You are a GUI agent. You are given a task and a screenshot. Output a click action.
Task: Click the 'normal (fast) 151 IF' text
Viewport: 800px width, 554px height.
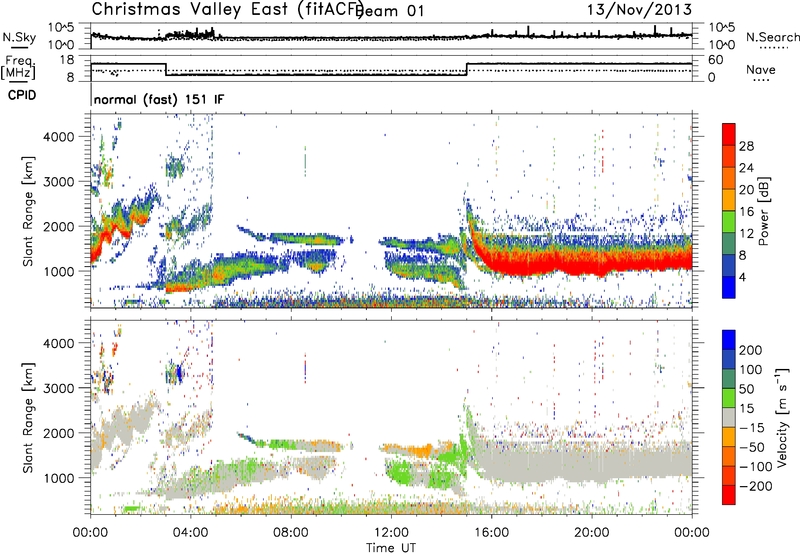(159, 99)
